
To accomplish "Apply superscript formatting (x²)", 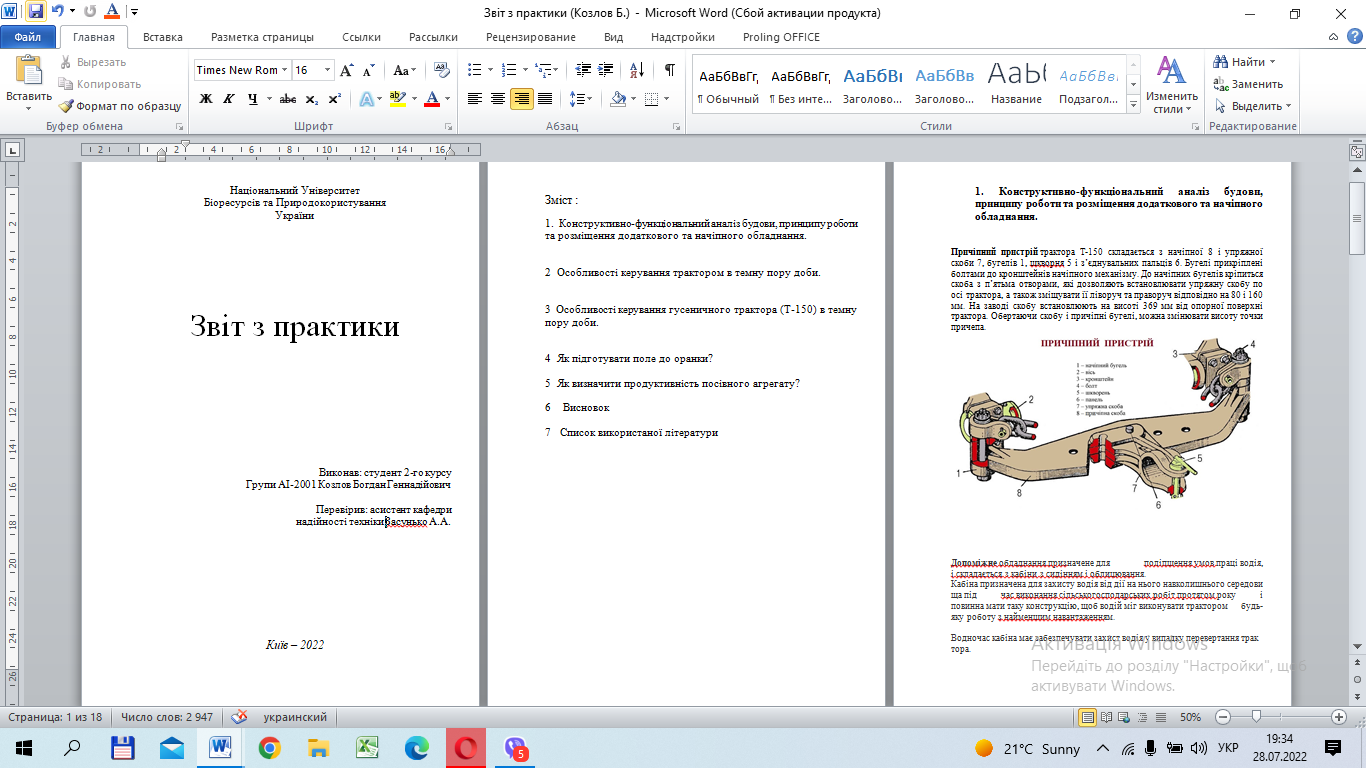I will [x=335, y=99].
